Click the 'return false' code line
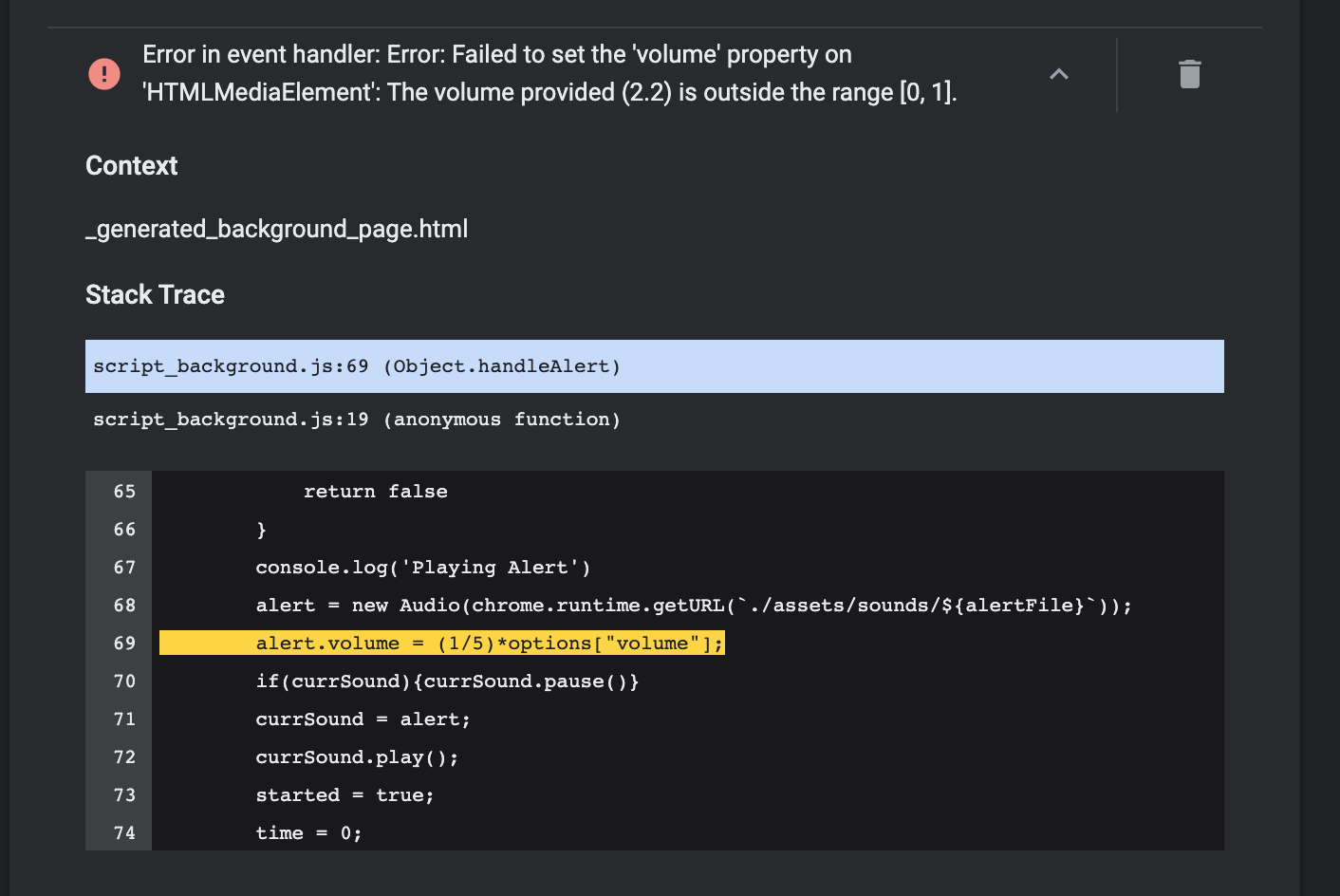 [x=376, y=492]
